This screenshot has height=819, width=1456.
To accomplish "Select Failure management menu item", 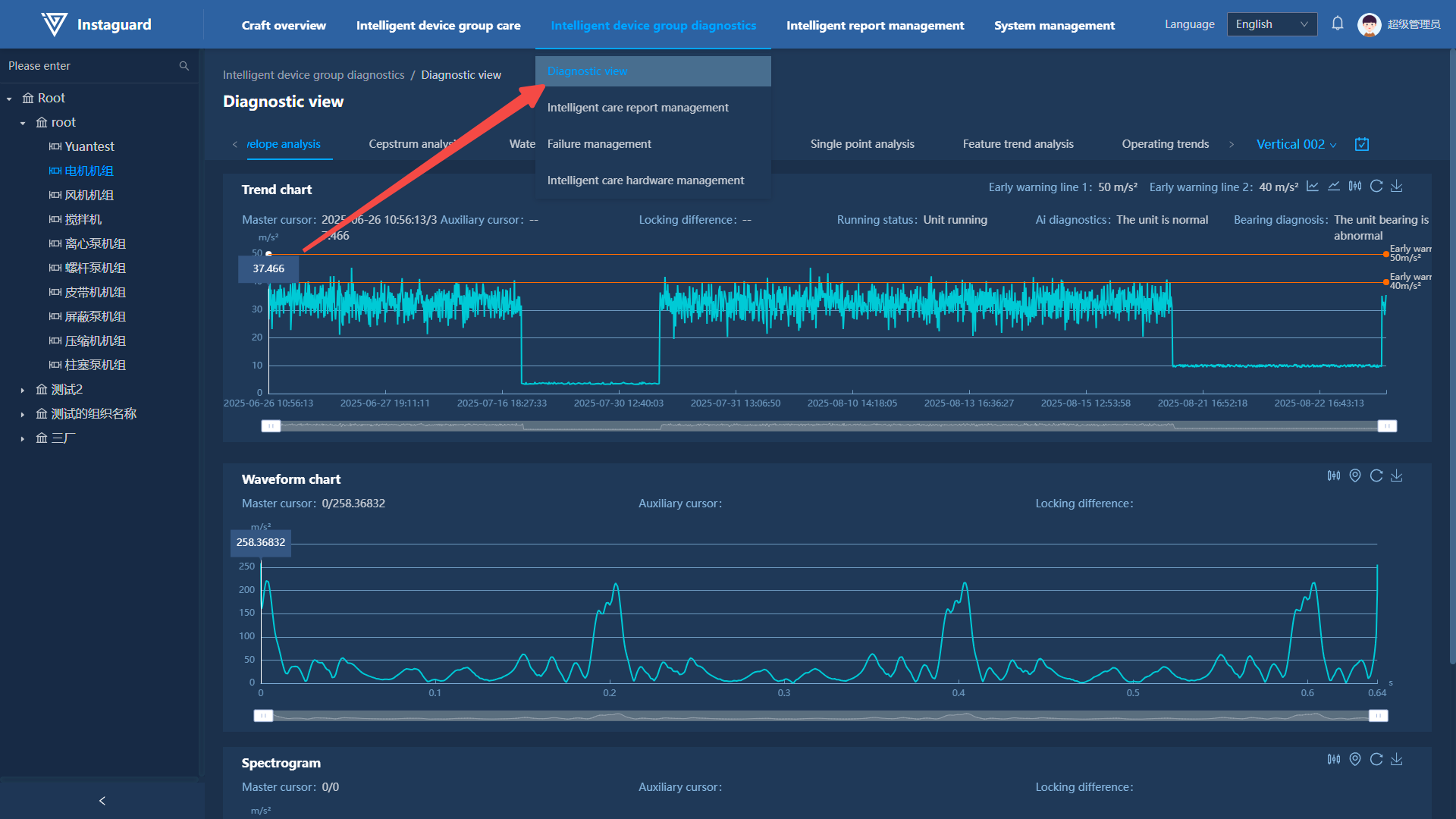I will click(599, 144).
